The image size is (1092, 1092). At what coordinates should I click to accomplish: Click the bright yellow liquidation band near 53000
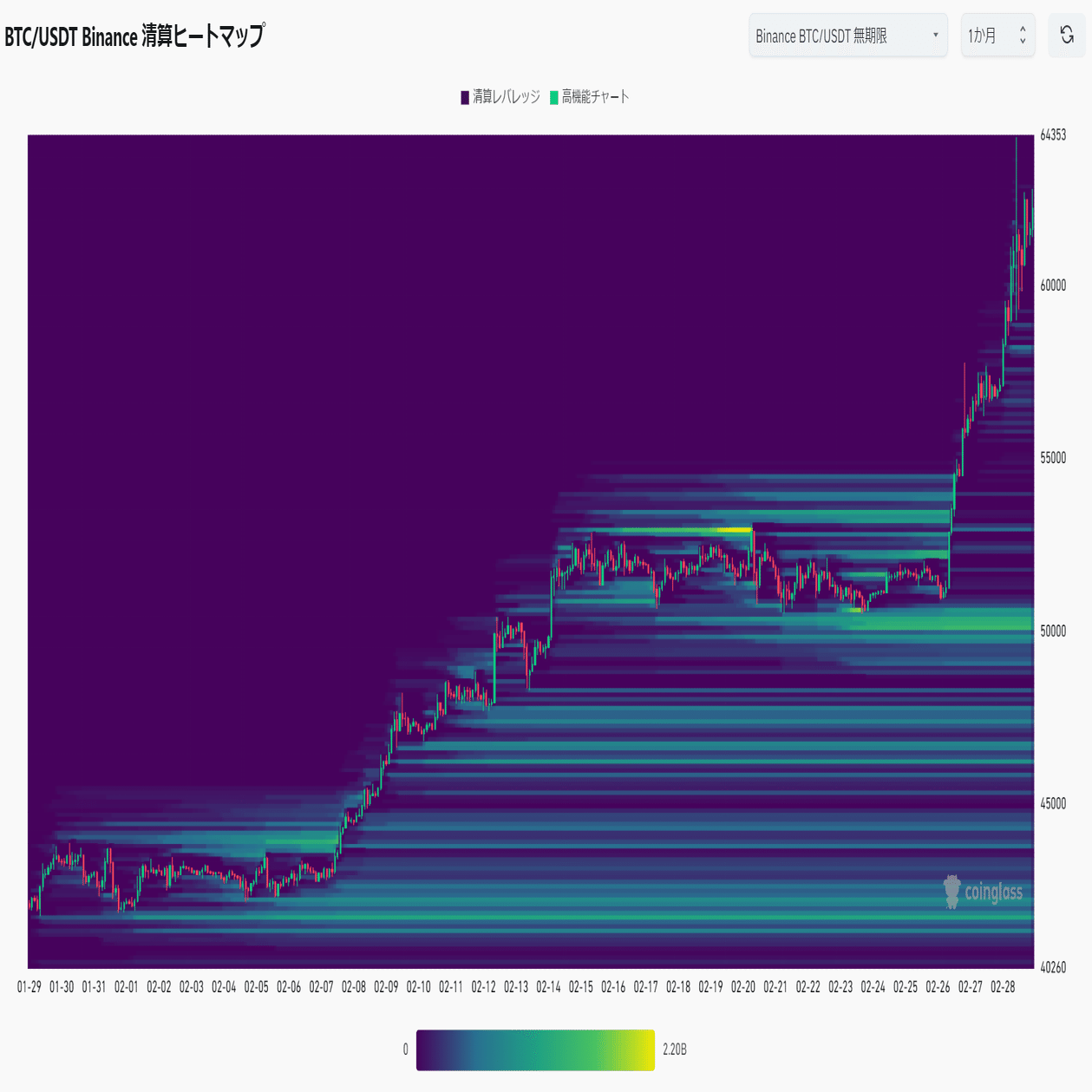pyautogui.click(x=734, y=529)
